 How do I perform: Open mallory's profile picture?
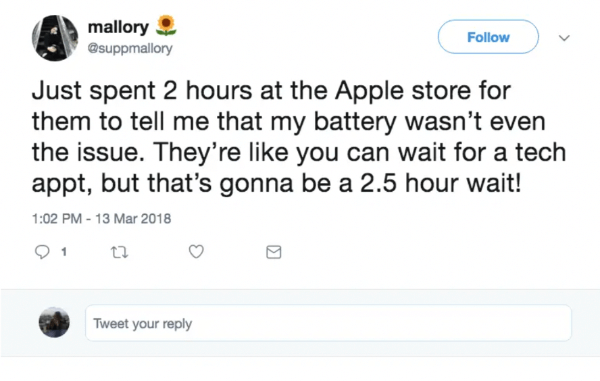tap(55, 38)
